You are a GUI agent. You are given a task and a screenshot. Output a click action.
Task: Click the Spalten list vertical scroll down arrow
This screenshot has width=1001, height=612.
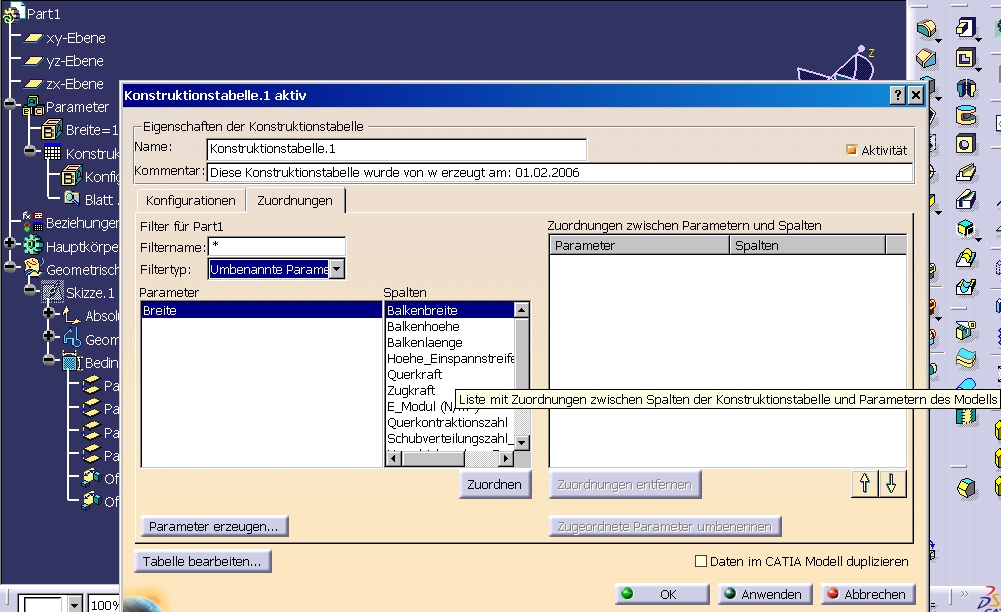point(522,442)
